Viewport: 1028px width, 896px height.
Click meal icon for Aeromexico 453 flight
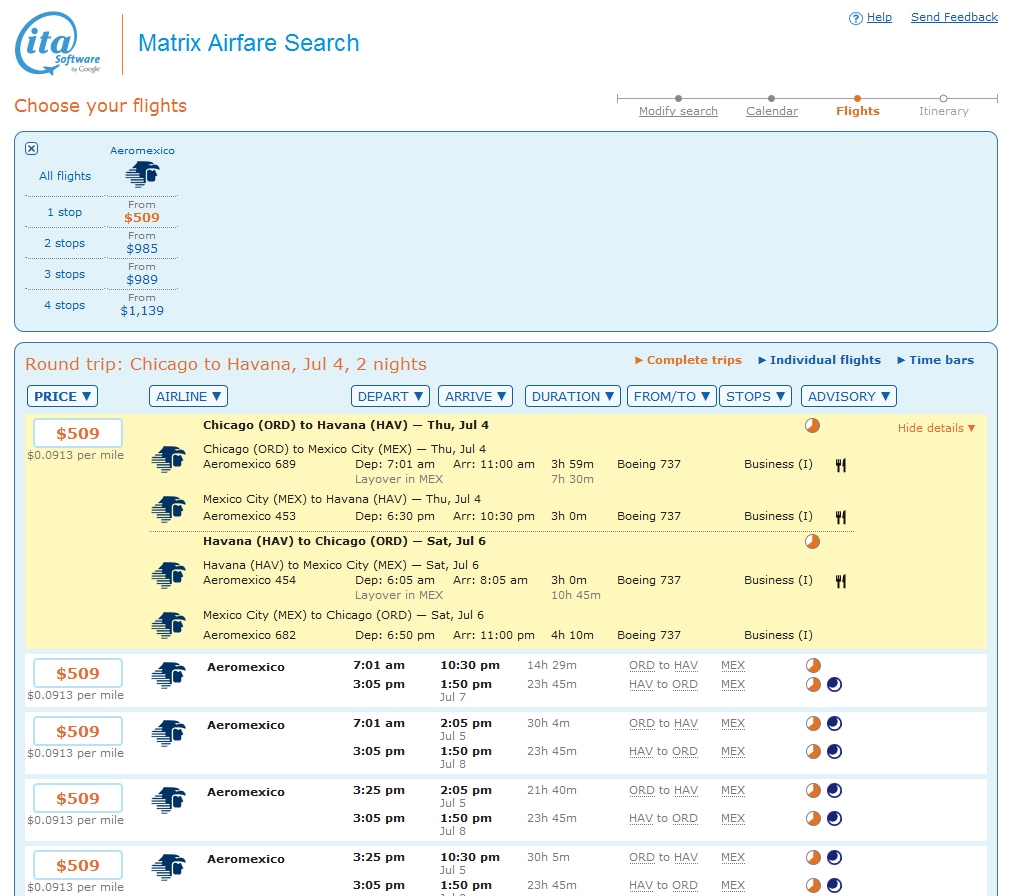coord(840,517)
